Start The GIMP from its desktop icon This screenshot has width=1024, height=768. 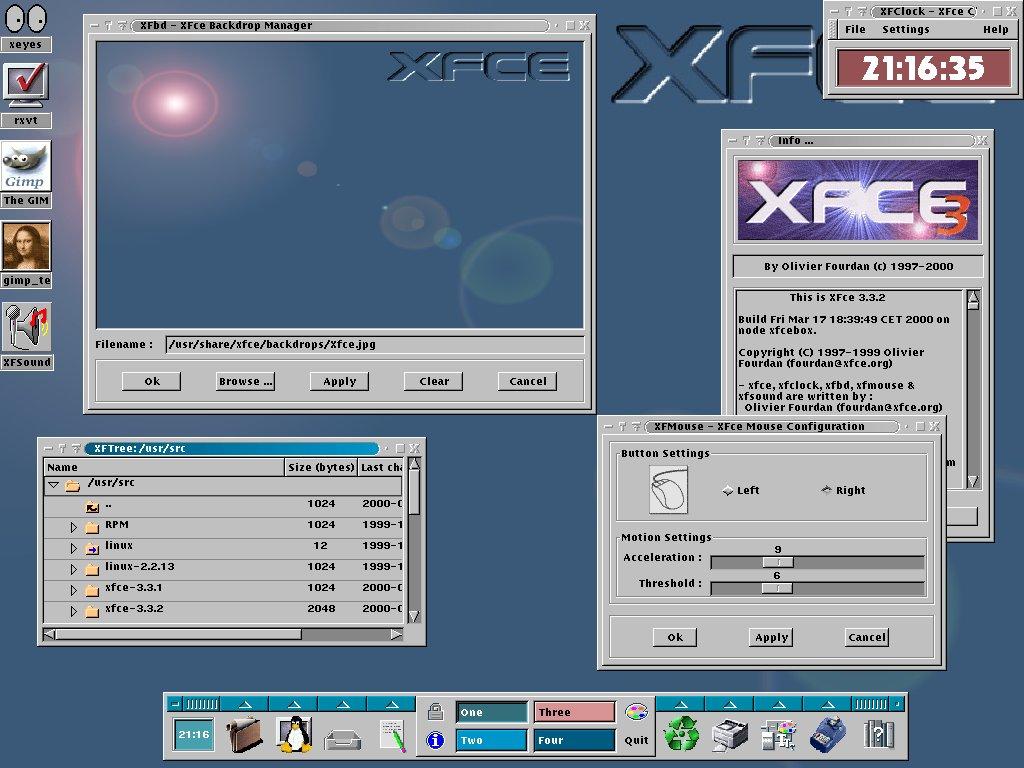pyautogui.click(x=26, y=166)
